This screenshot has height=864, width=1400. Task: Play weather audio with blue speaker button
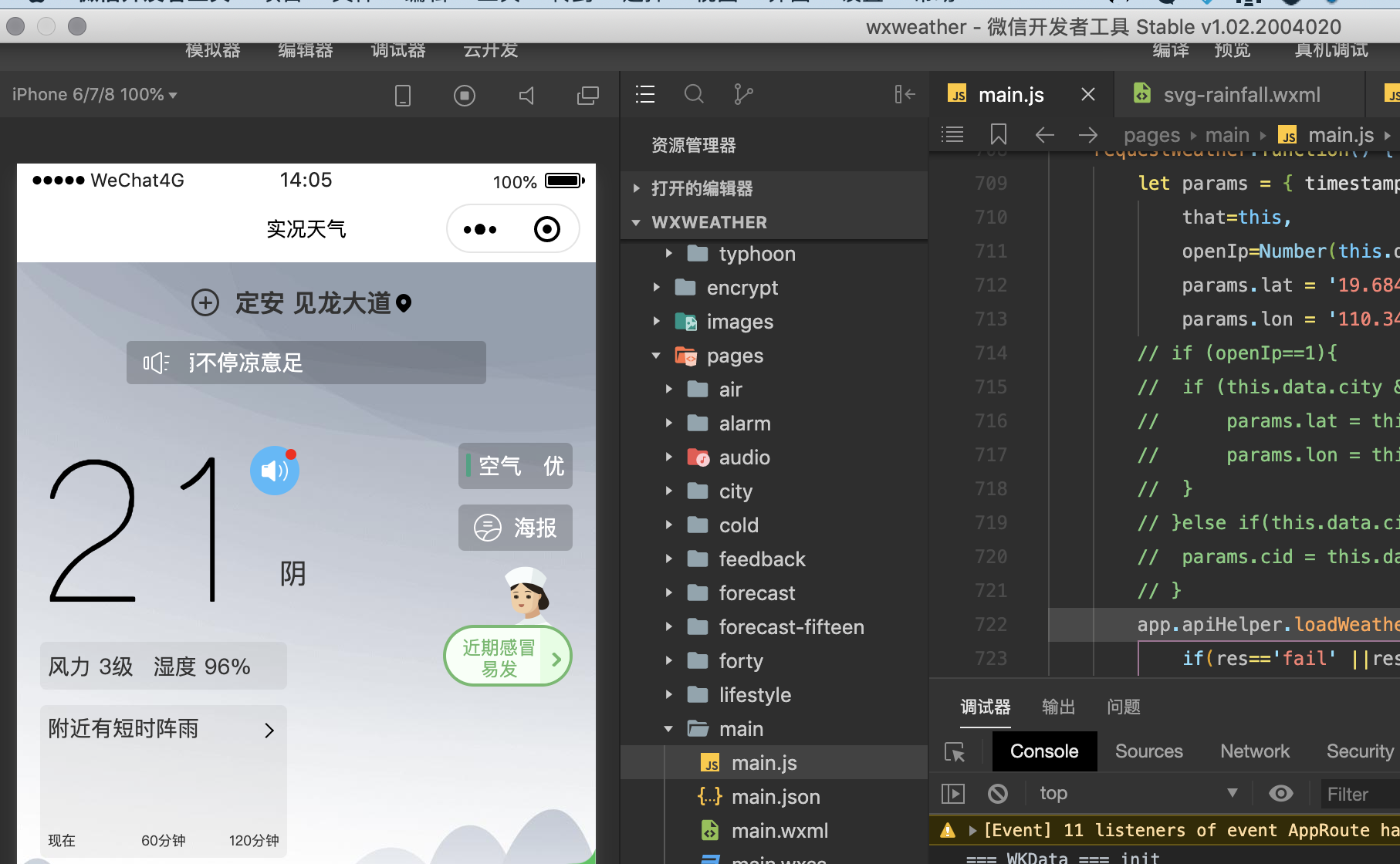274,471
